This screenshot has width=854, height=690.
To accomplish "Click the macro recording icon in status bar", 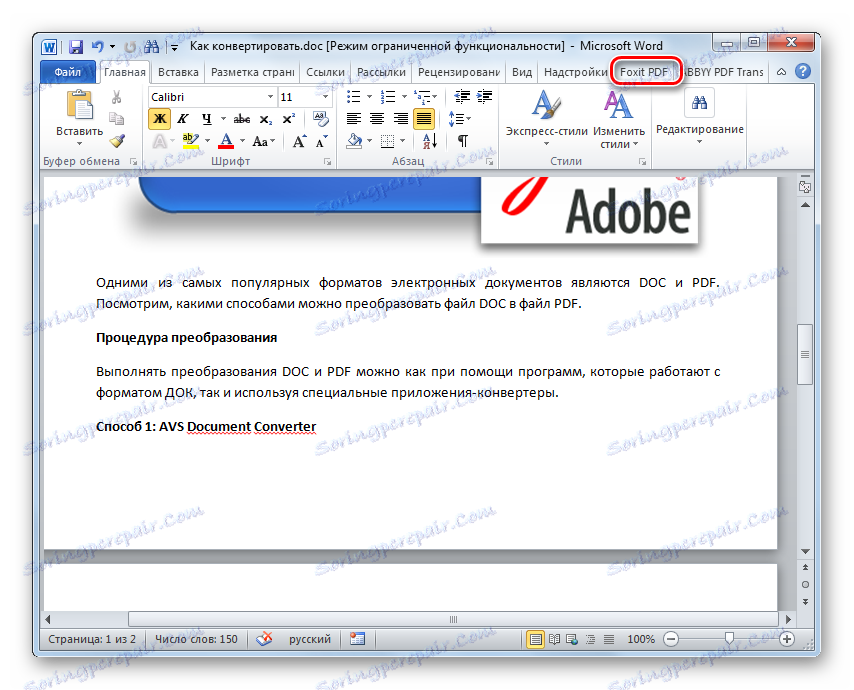I will click(x=357, y=639).
